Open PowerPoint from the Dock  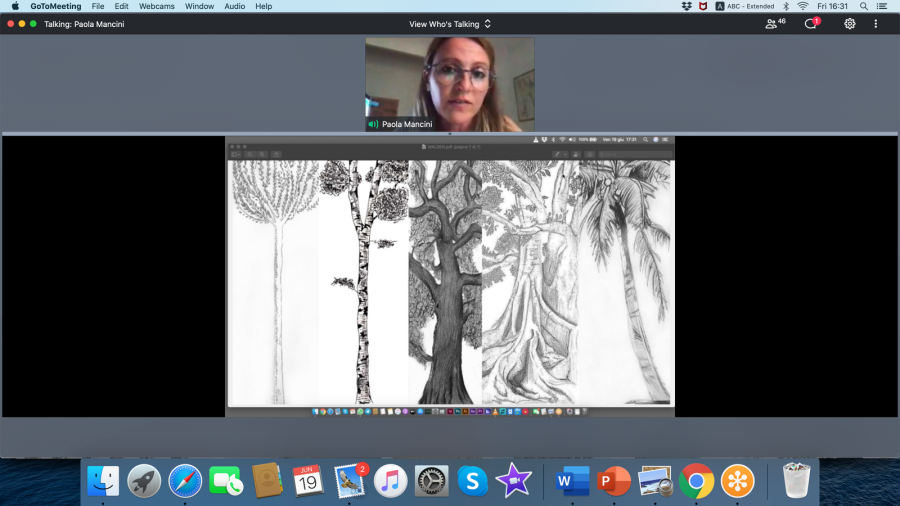pos(614,481)
